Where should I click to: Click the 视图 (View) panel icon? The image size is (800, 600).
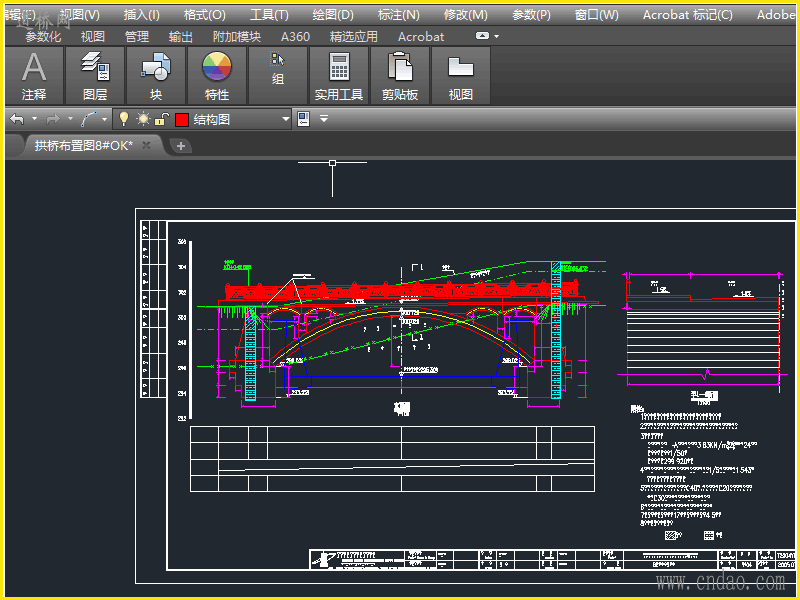point(461,76)
